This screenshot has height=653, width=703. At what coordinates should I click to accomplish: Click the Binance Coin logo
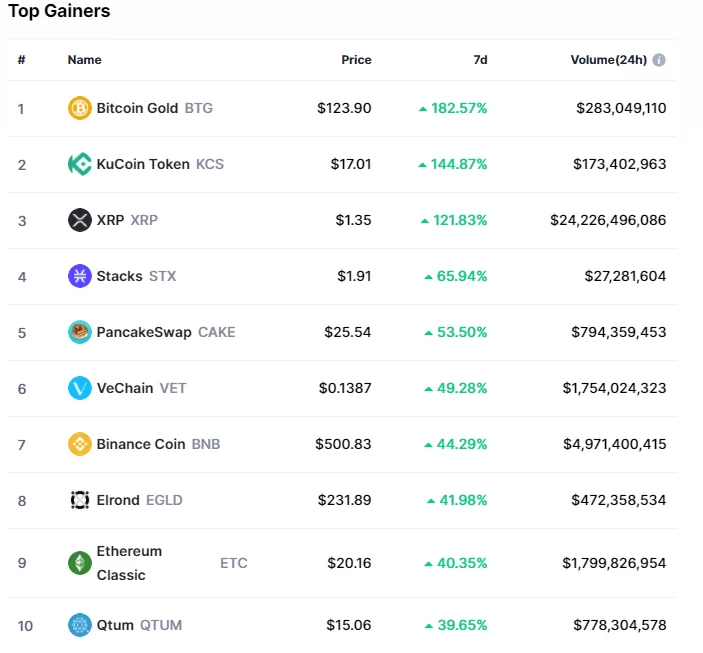point(80,444)
